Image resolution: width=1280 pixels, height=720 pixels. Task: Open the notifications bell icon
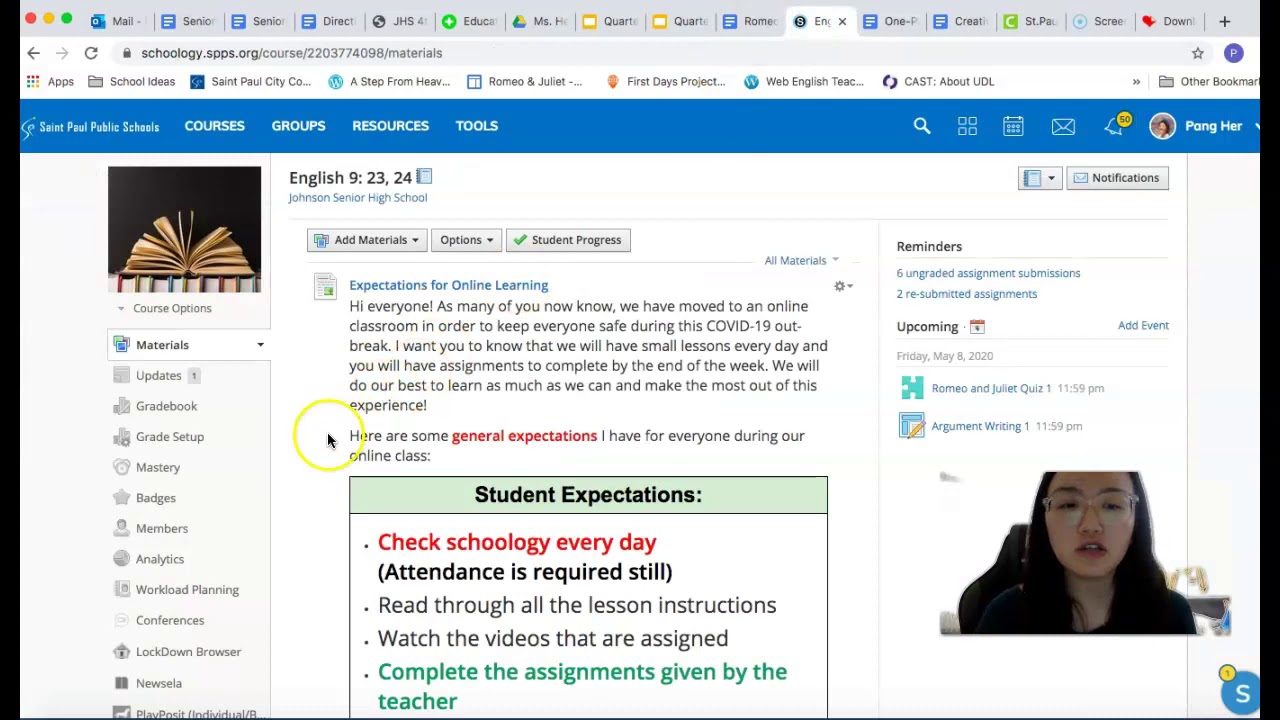tap(1113, 127)
